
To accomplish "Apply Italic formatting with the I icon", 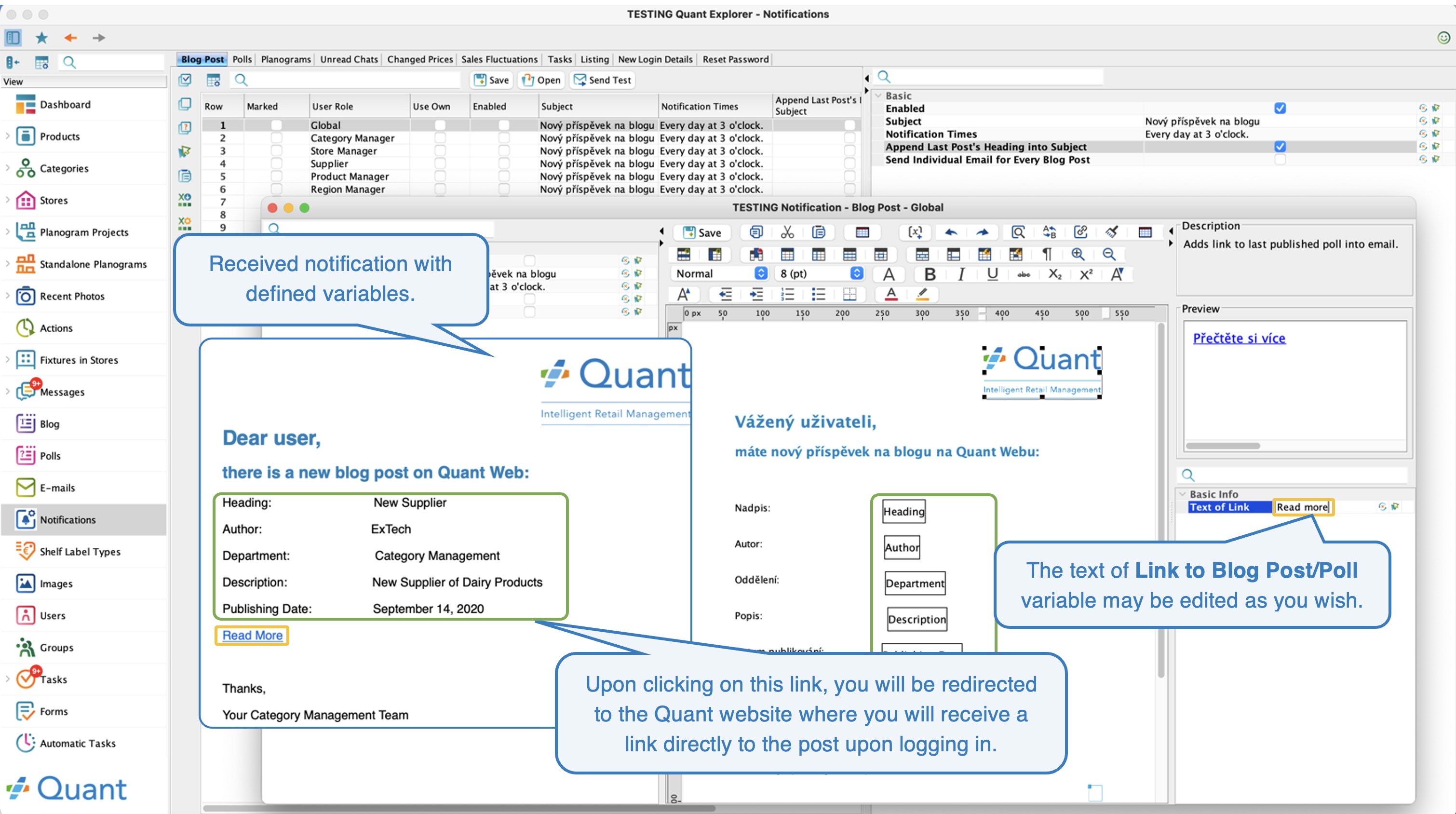I will pos(961,274).
